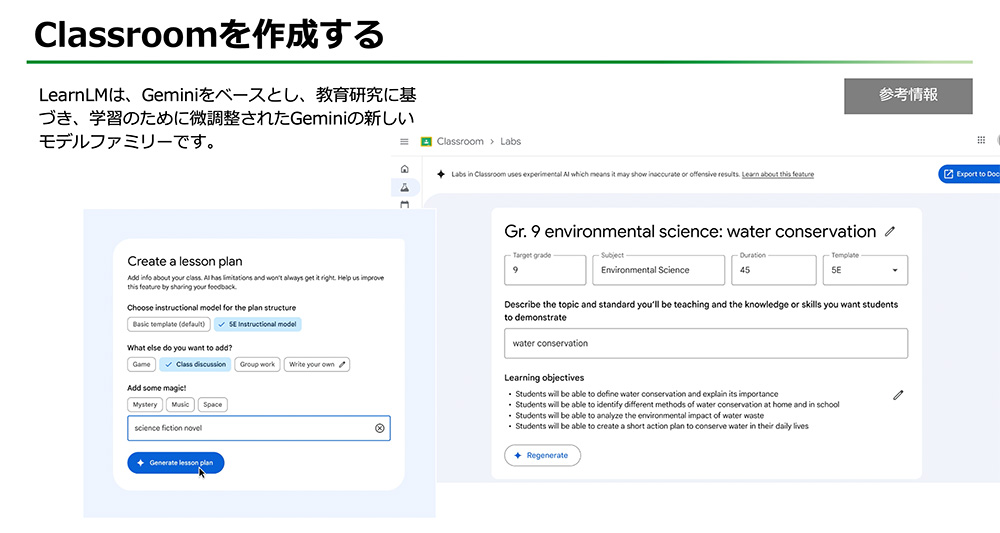The image size is (1000, 533).
Task: Click Labs in the breadcrumb
Action: click(x=510, y=142)
